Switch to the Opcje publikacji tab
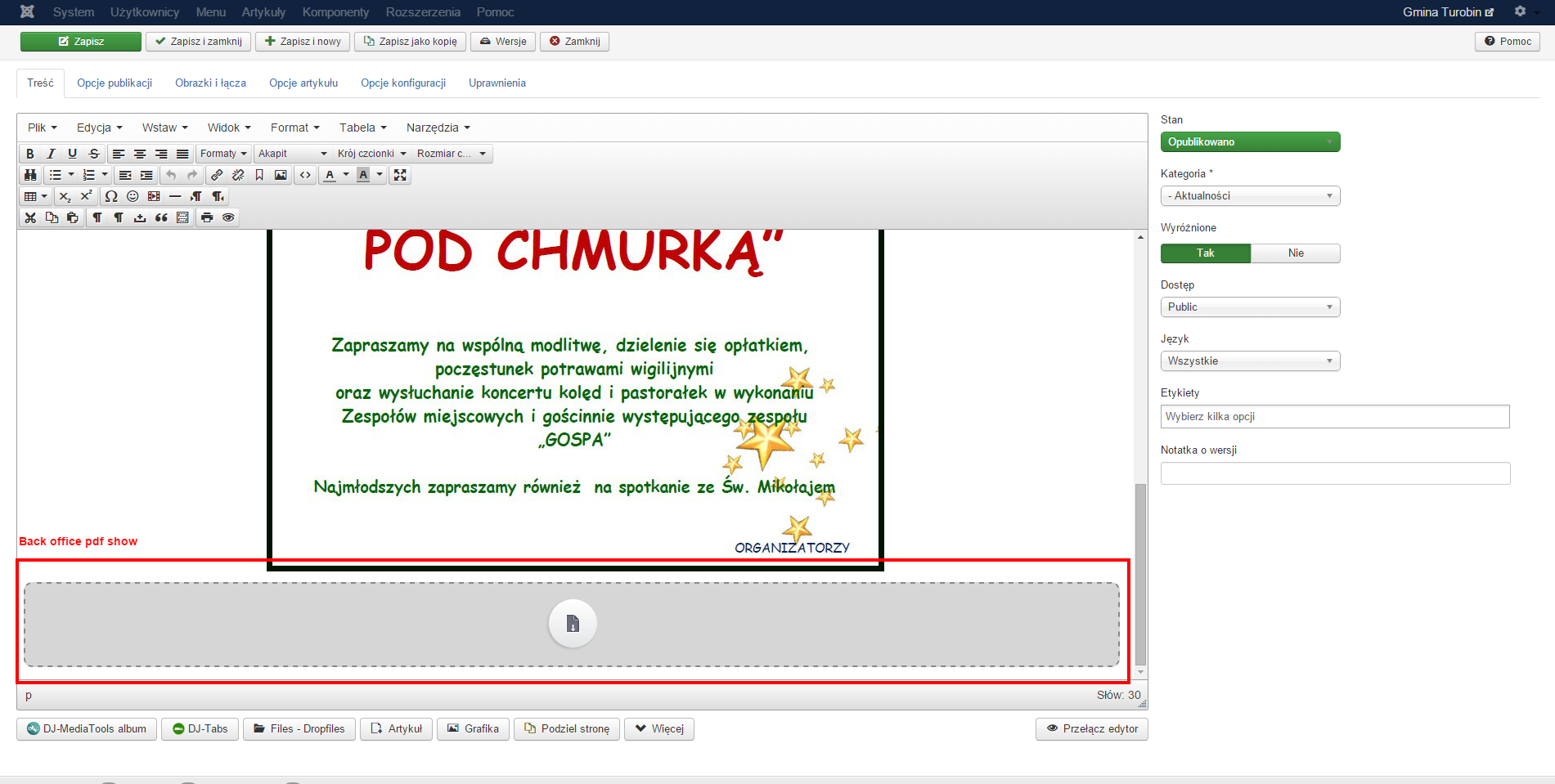 (x=115, y=83)
